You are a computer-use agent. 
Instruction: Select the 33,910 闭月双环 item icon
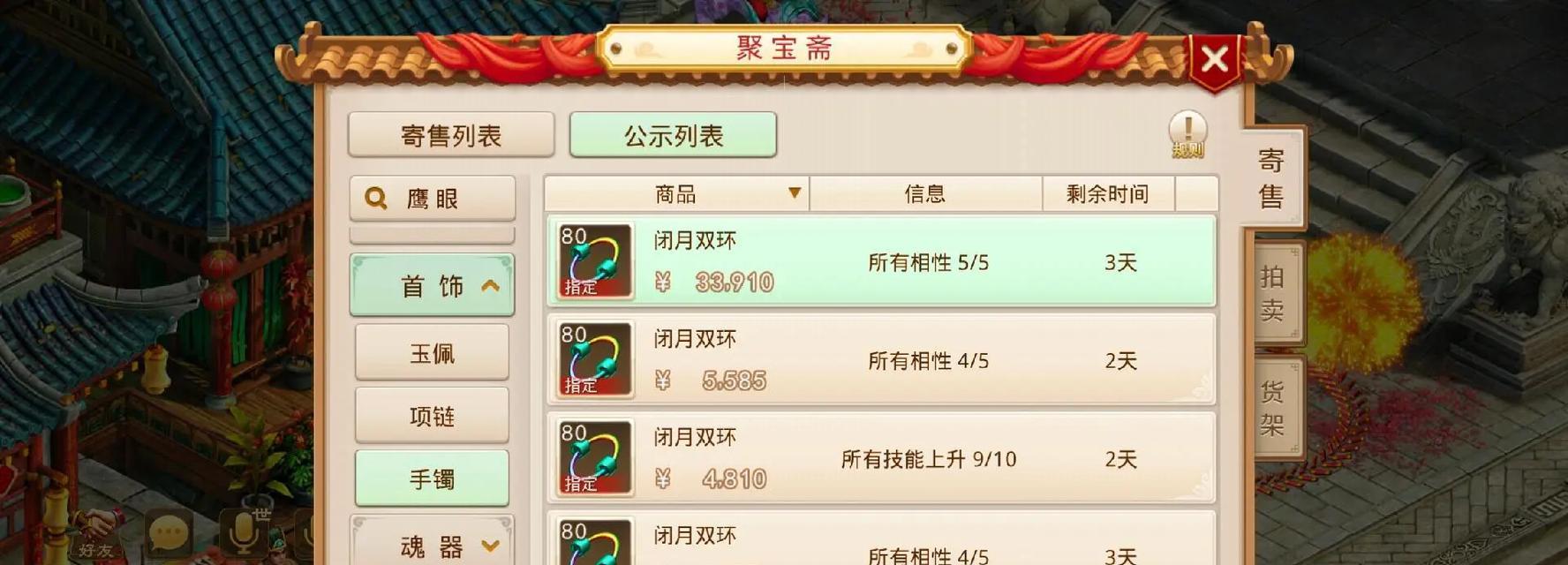coord(596,261)
